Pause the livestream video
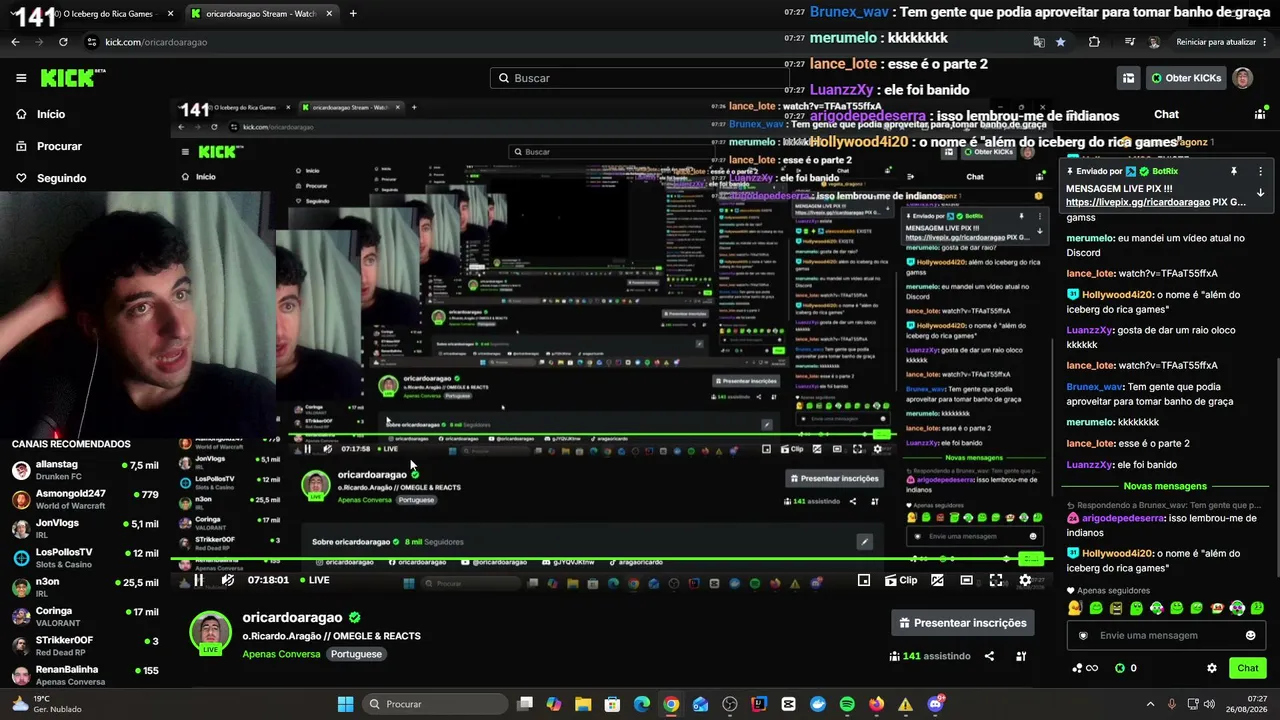This screenshot has width=1280, height=720. pos(199,580)
